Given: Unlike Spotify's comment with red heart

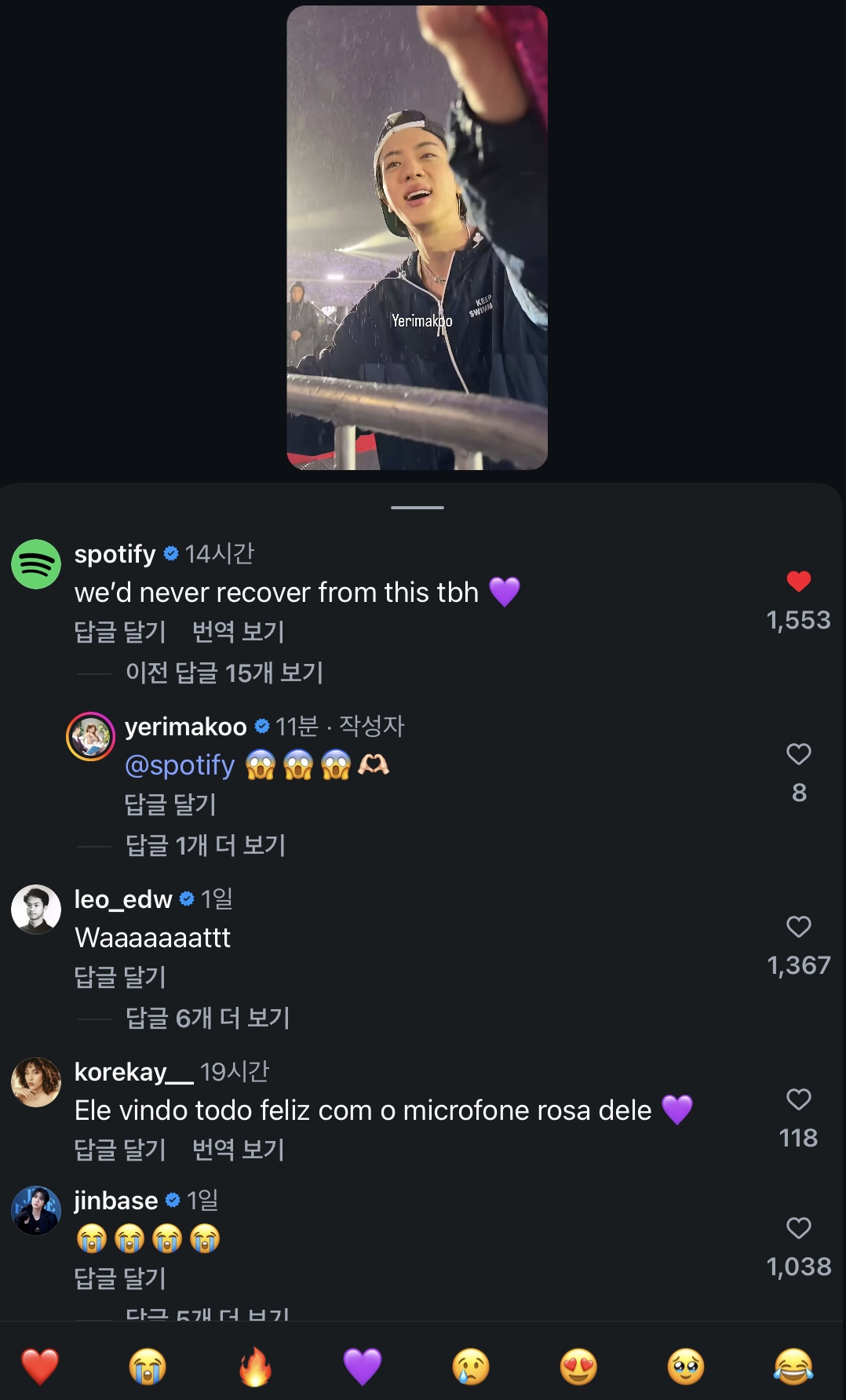Looking at the screenshot, I should click(x=798, y=582).
